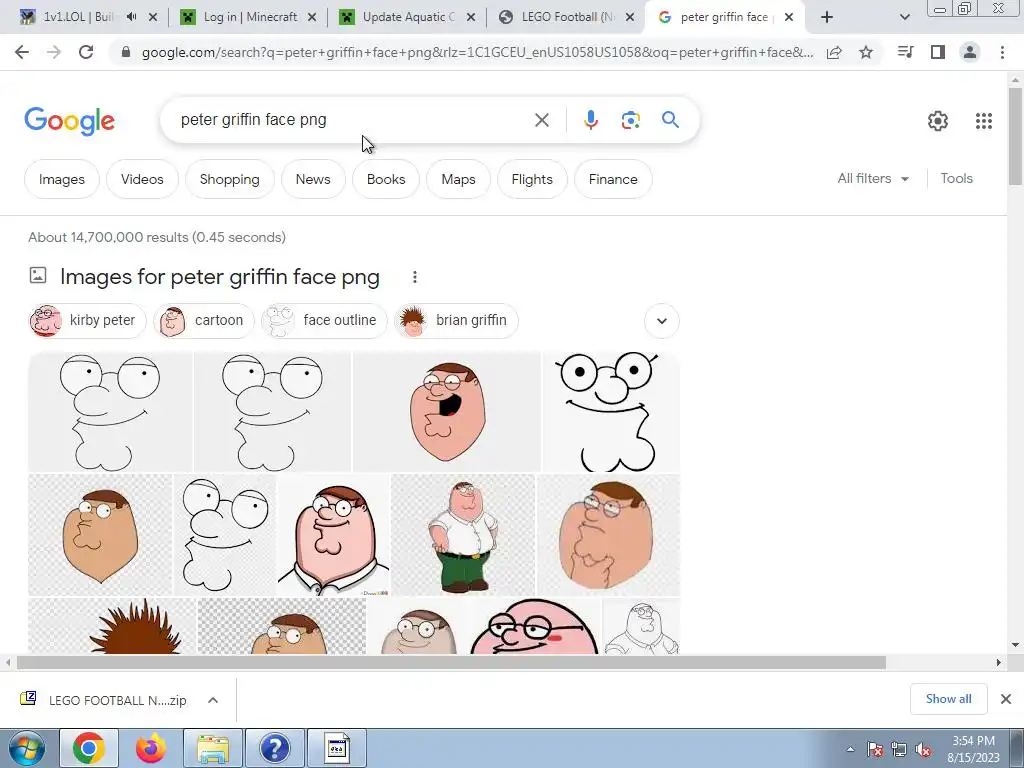The image size is (1024, 768).
Task: Click the Chrome forward arrow
Action: (x=54, y=52)
